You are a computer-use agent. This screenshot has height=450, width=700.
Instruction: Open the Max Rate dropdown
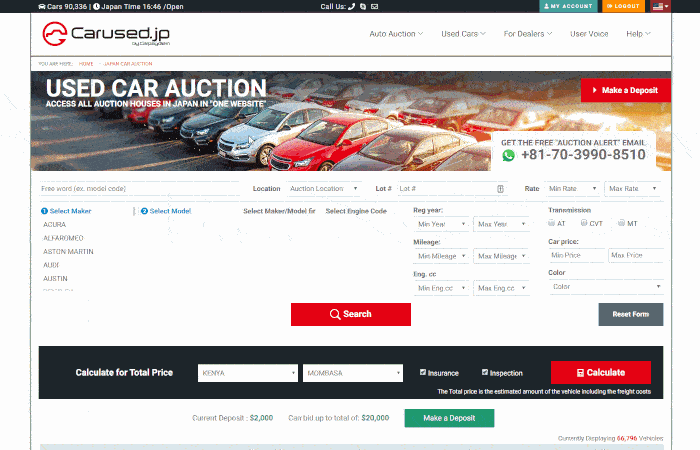(632, 189)
